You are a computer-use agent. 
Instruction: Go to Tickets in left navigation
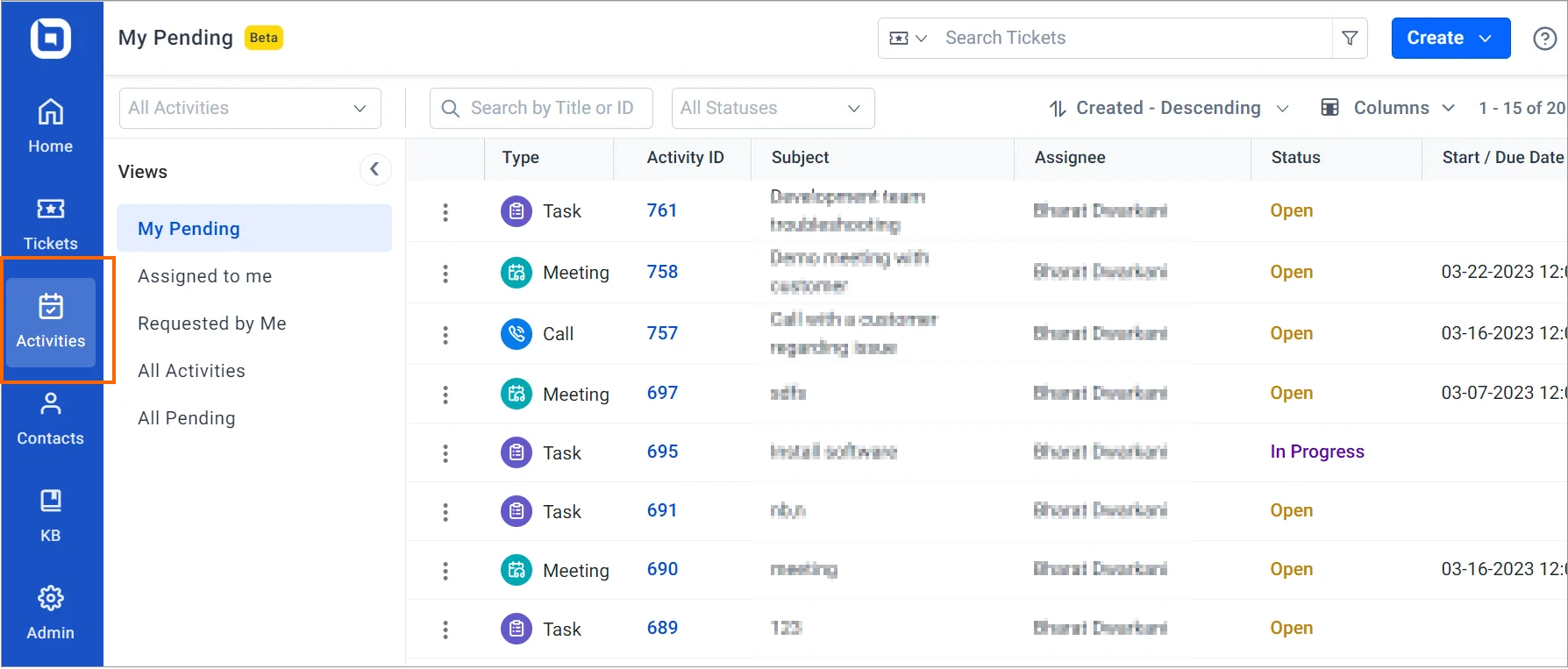click(x=51, y=224)
